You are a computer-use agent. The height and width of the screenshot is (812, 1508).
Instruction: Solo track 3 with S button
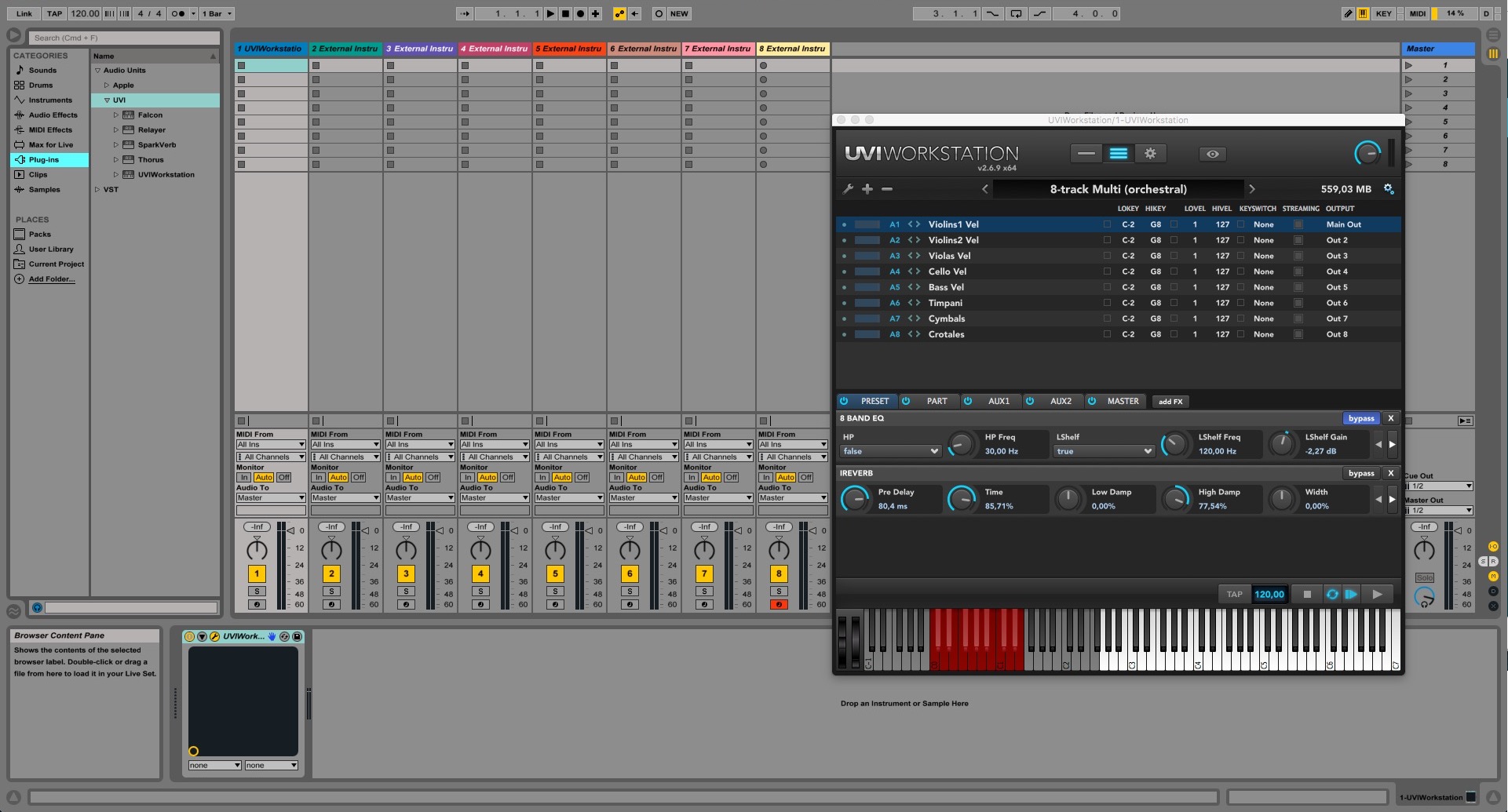pyautogui.click(x=406, y=591)
